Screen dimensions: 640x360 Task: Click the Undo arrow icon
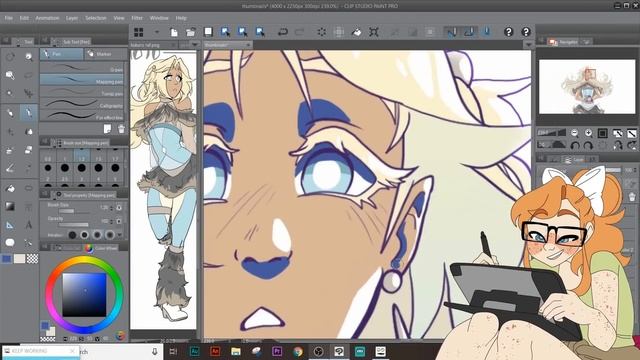coord(282,32)
